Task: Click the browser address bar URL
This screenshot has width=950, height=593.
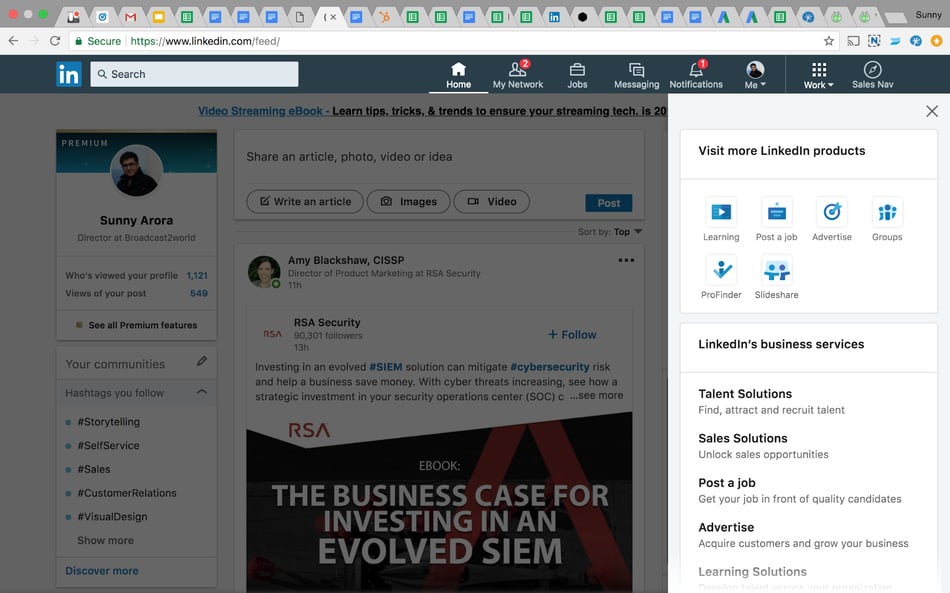Action: [205, 41]
